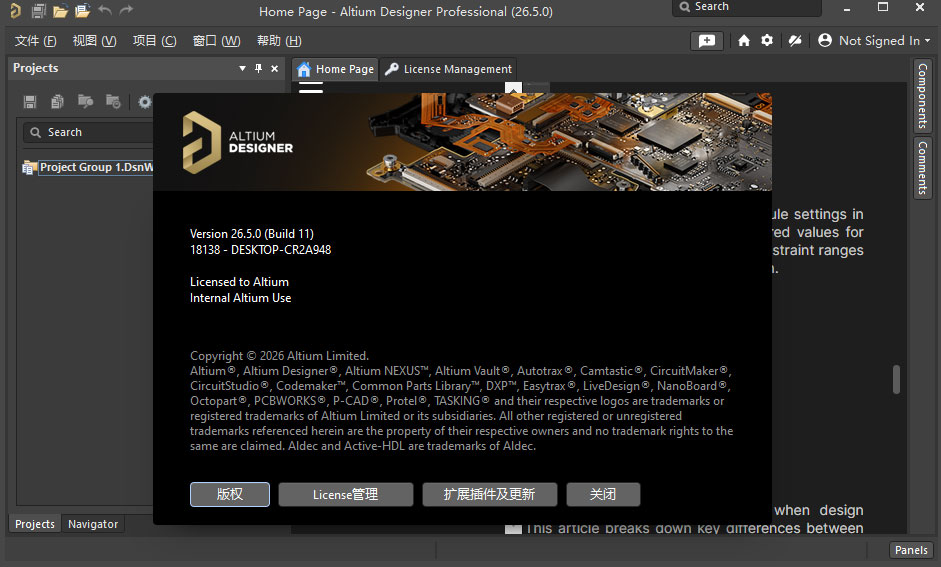Open the 文件 (F) menu
This screenshot has width=941, height=567.
(x=35, y=41)
